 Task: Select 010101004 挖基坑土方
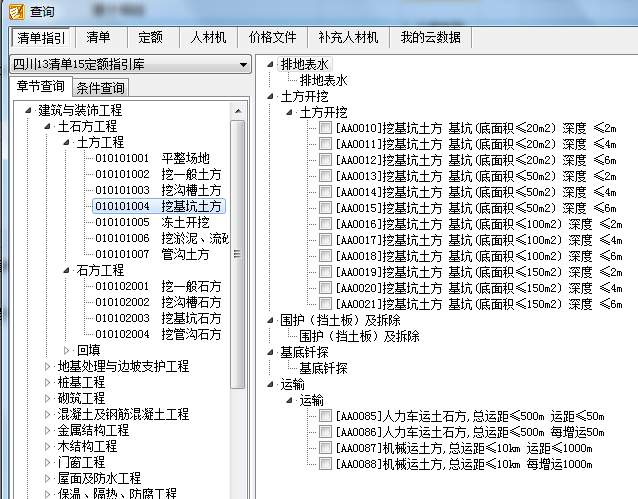[x=159, y=206]
